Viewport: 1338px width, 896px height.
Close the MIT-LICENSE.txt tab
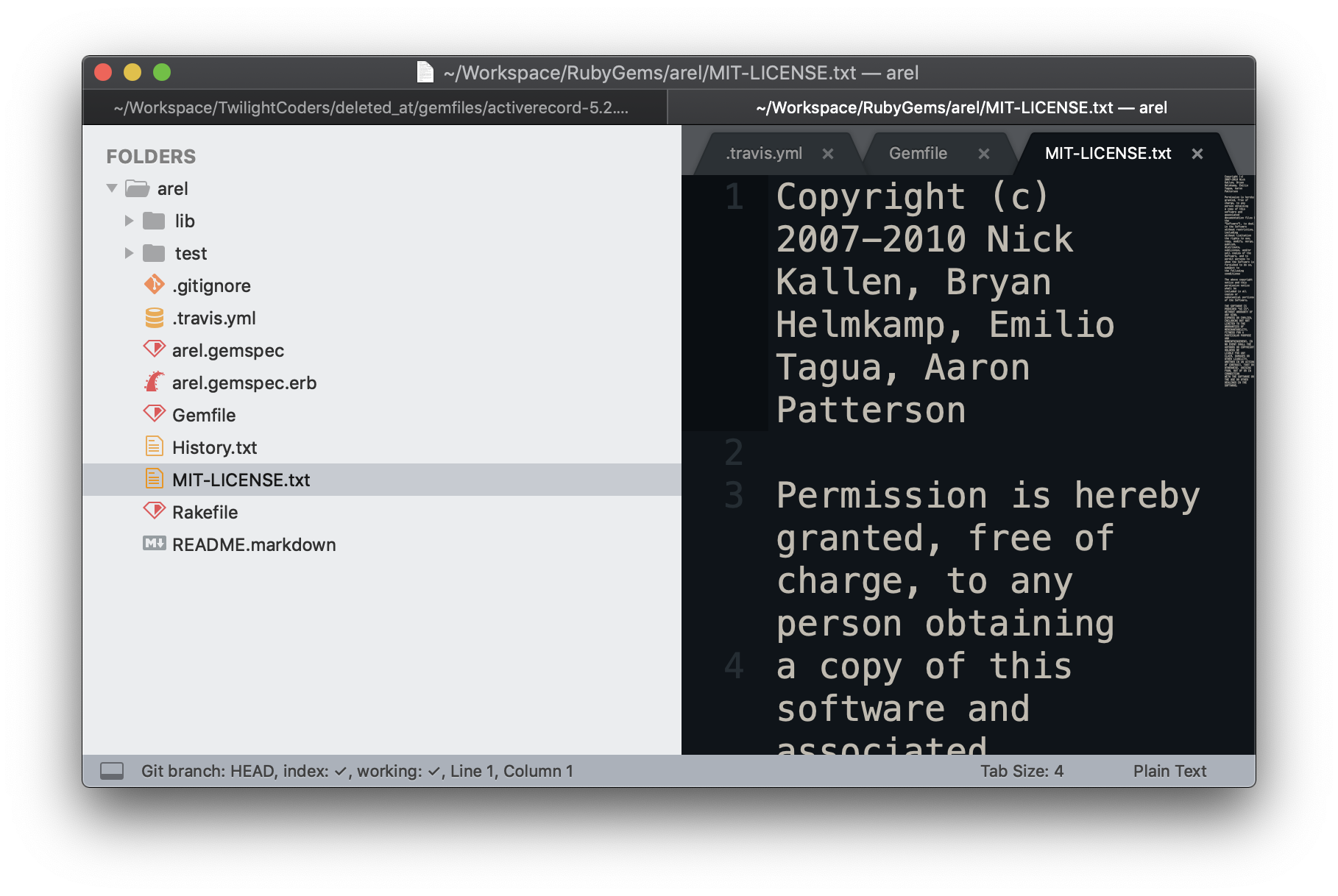coord(1197,154)
